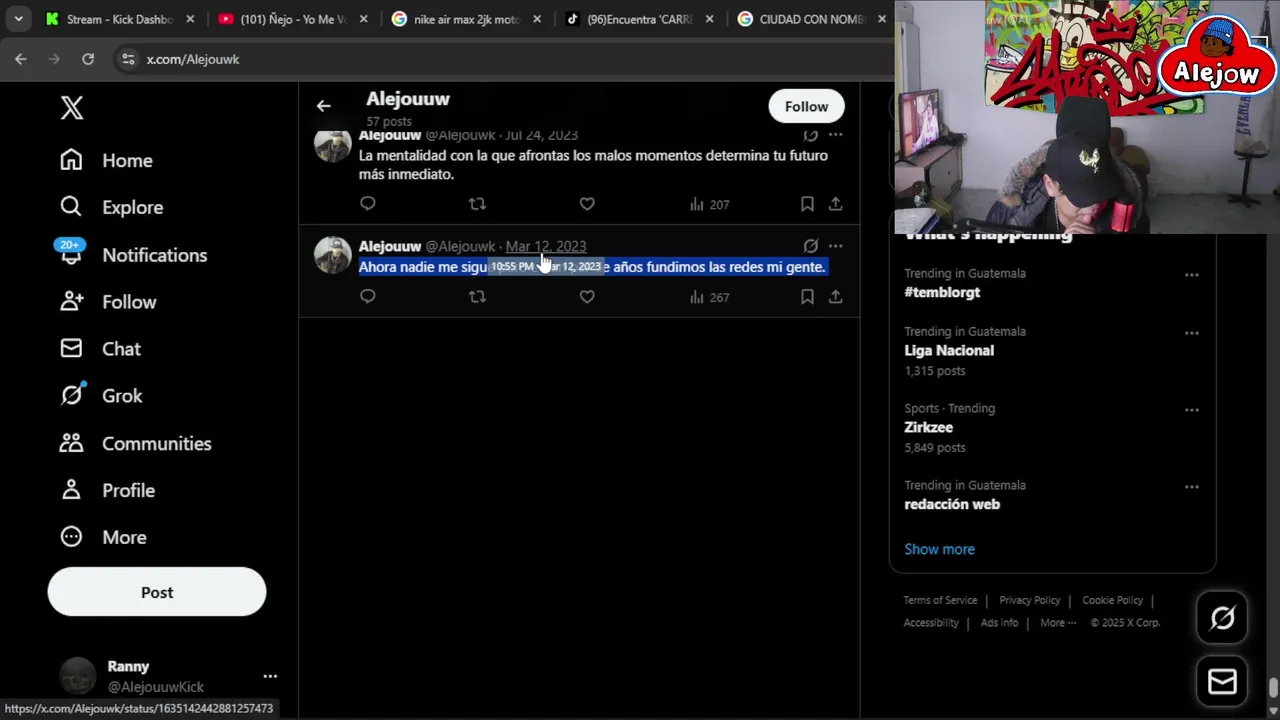Like the Mar 12, 2023 post
The height and width of the screenshot is (720, 1280).
pos(587,297)
